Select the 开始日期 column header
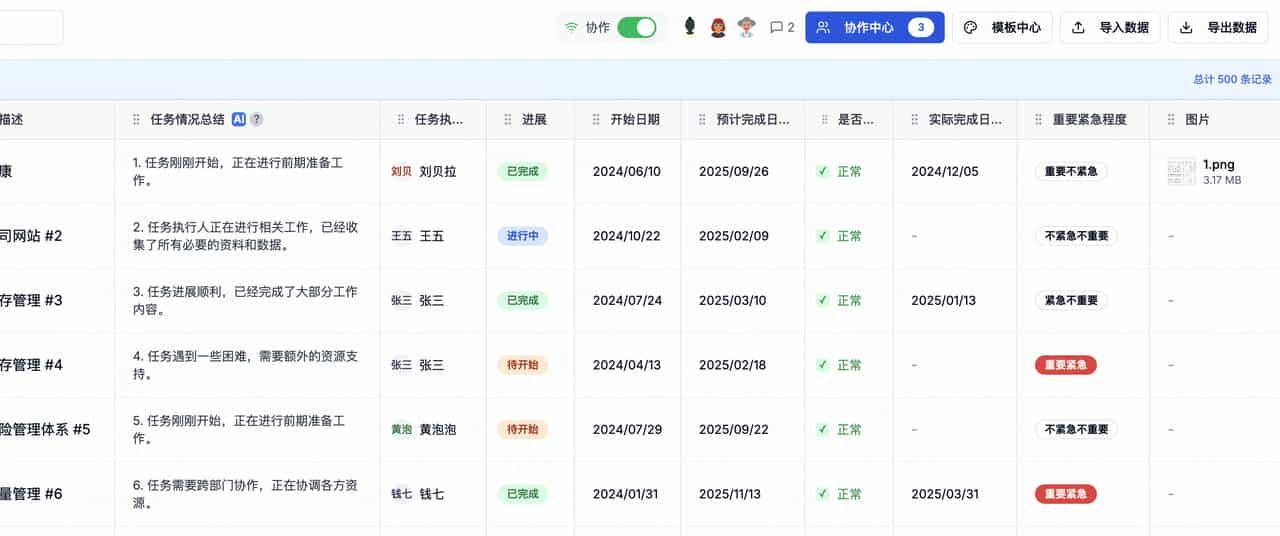 tap(627, 119)
